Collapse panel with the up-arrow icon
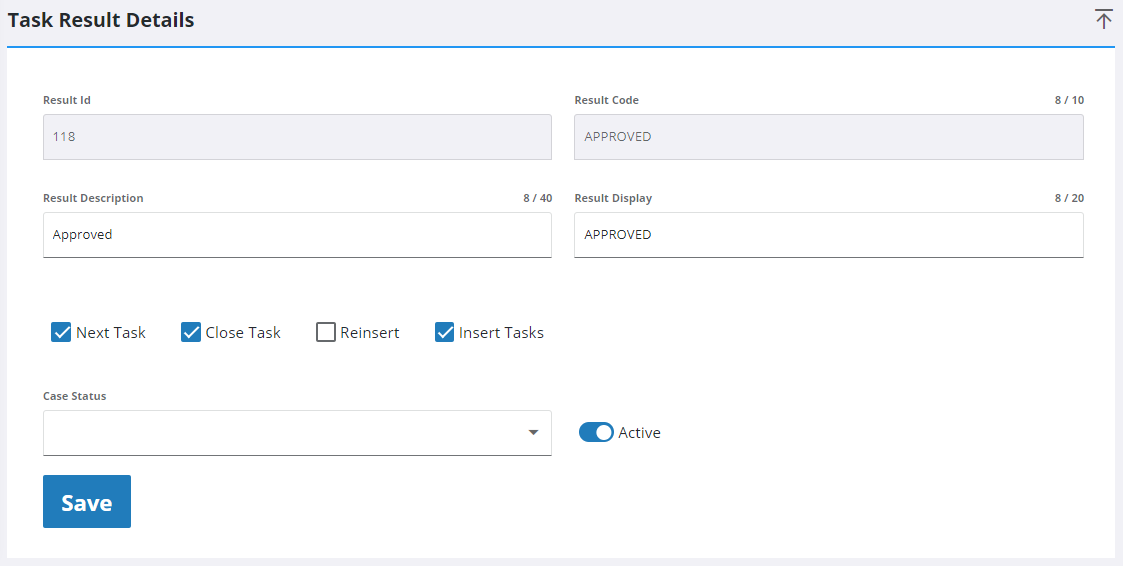Viewport: 1123px width, 566px height. pyautogui.click(x=1104, y=19)
